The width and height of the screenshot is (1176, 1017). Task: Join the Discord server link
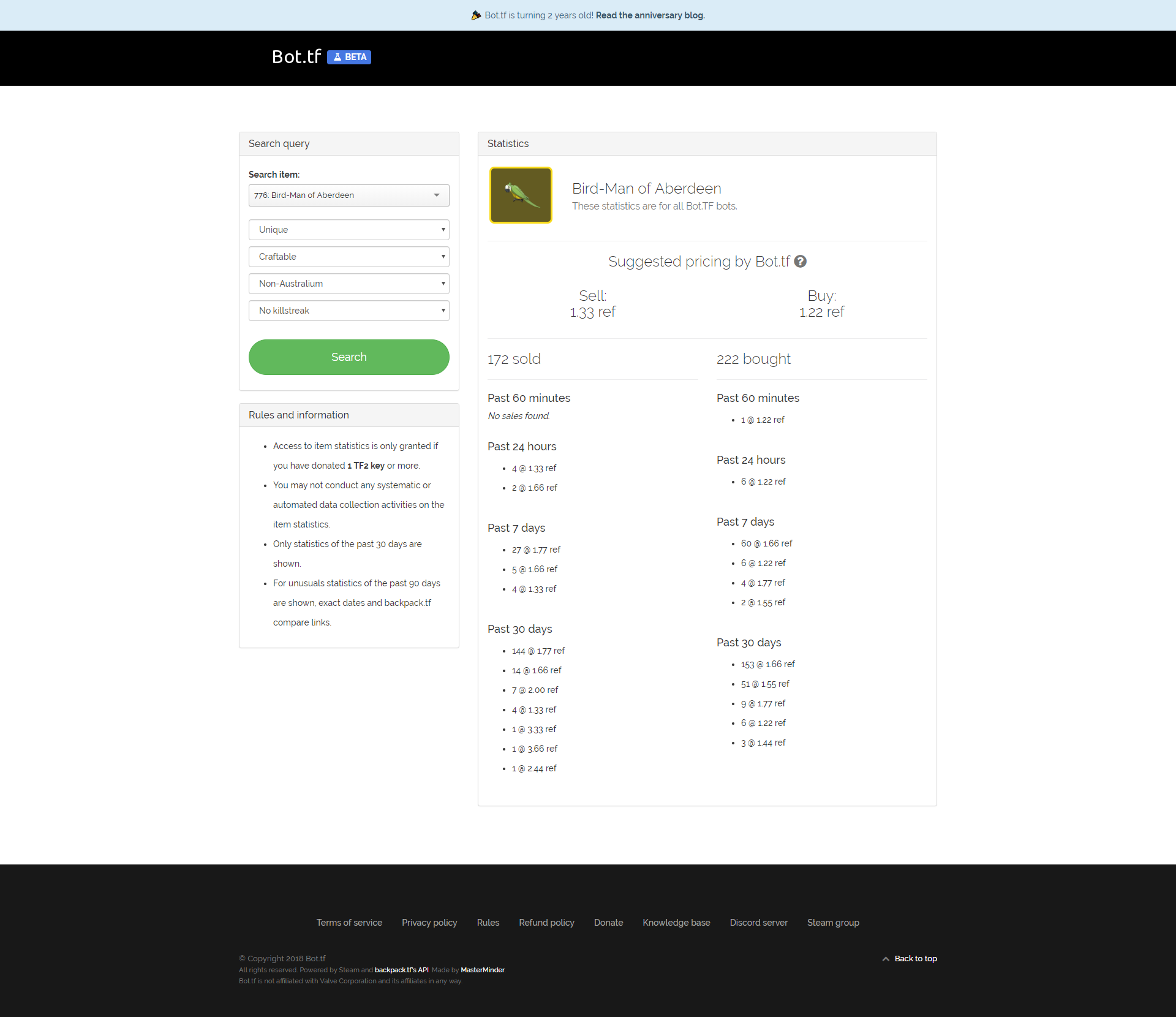coord(758,923)
